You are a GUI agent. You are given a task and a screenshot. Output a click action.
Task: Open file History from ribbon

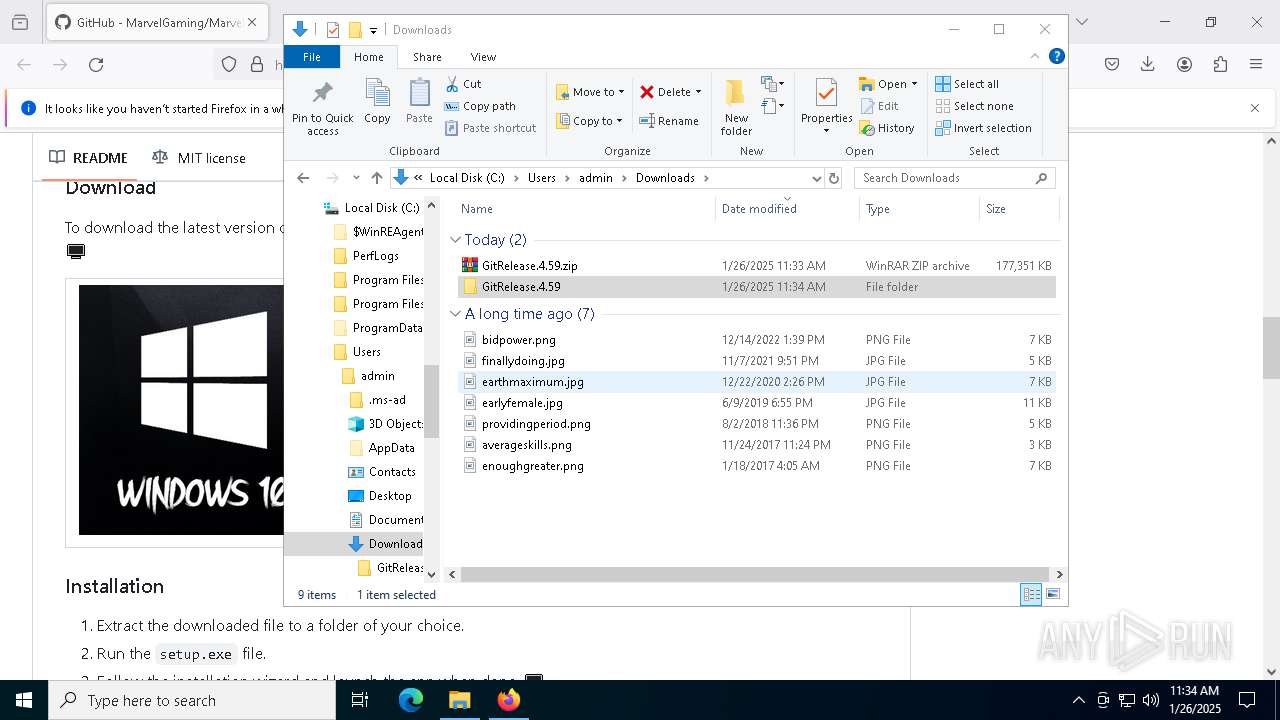tap(887, 128)
